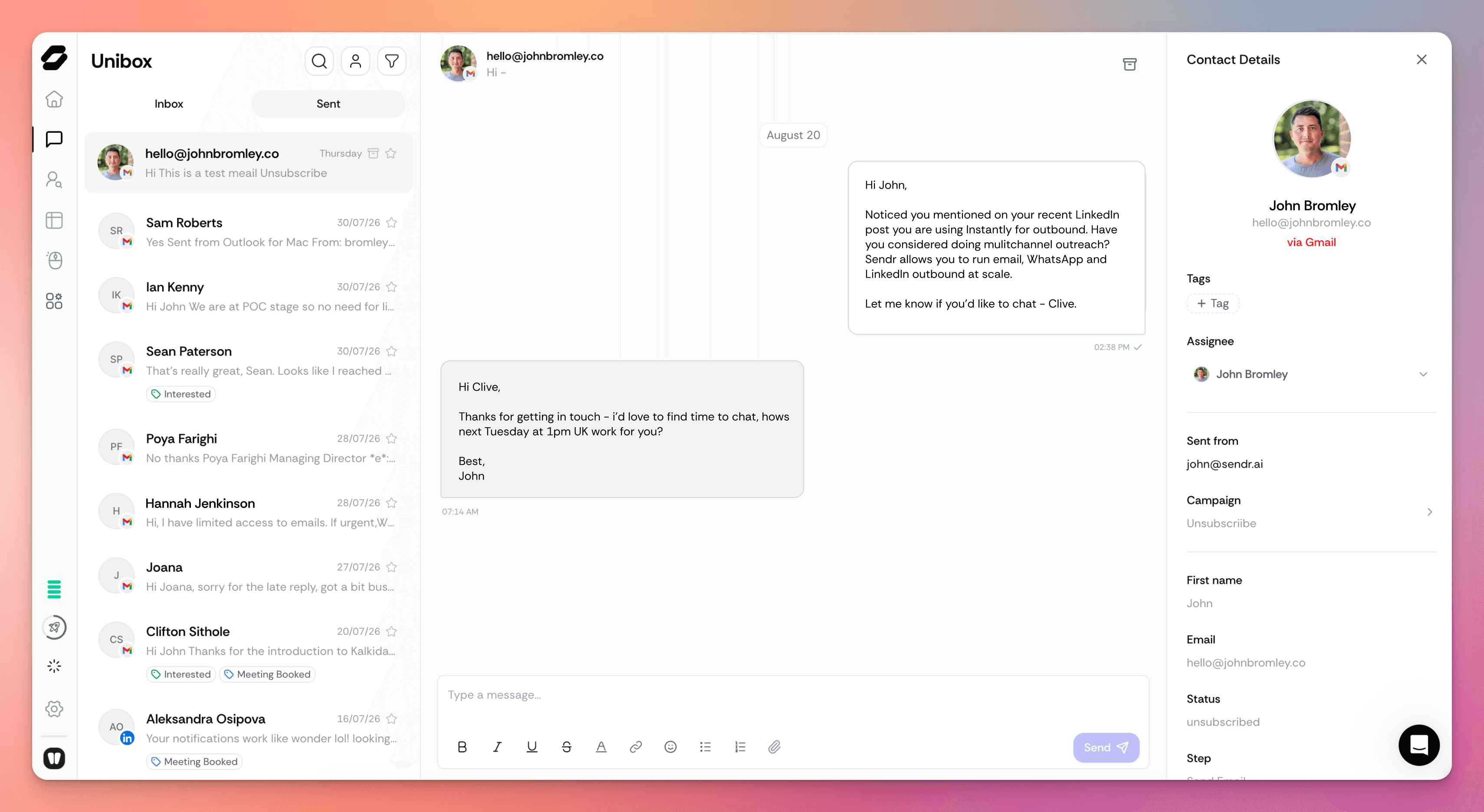Star the Aleksandra Osipova conversation
This screenshot has height=812, width=1484.
point(392,719)
